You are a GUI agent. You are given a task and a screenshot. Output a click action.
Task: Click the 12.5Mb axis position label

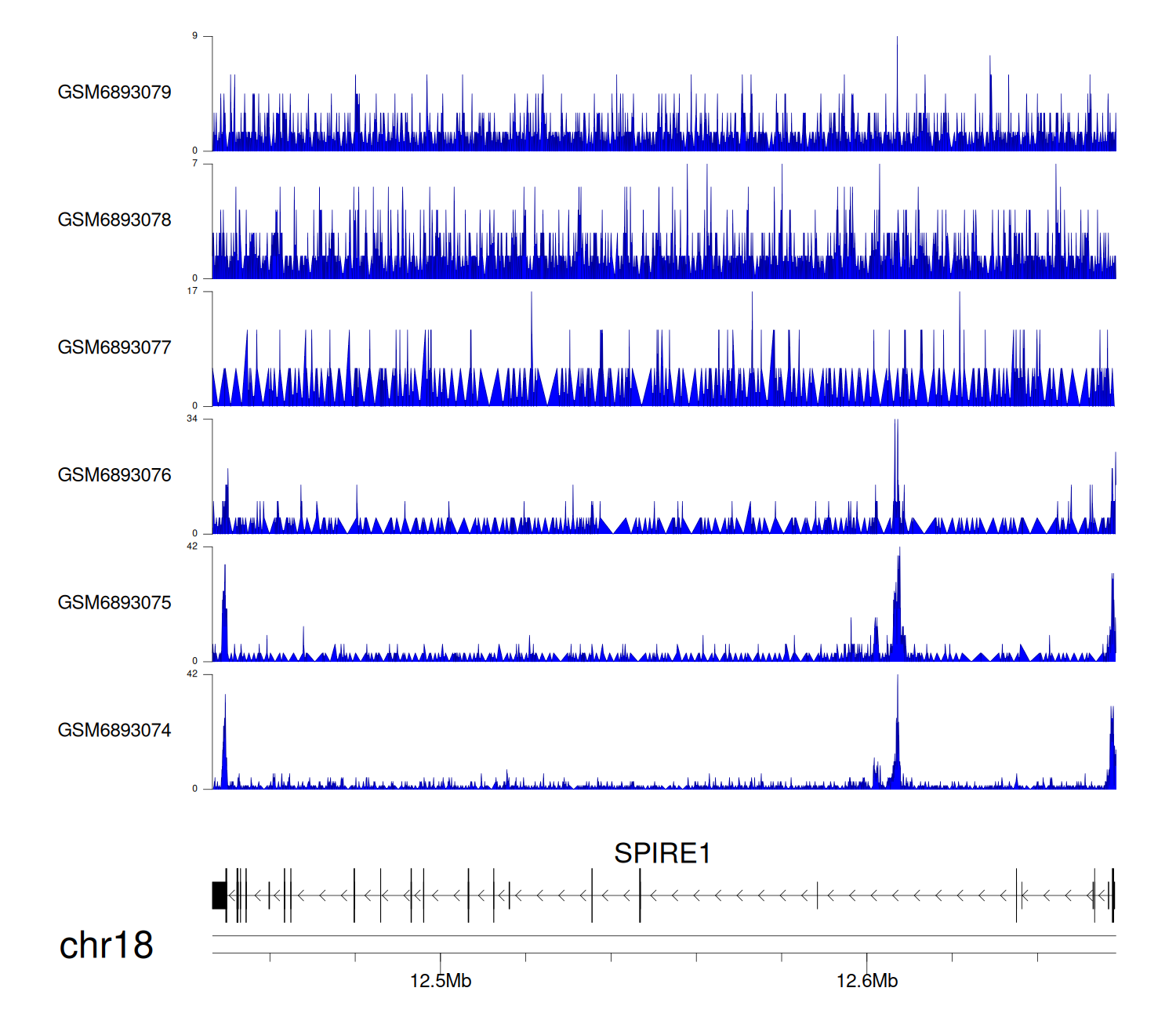pos(441,981)
